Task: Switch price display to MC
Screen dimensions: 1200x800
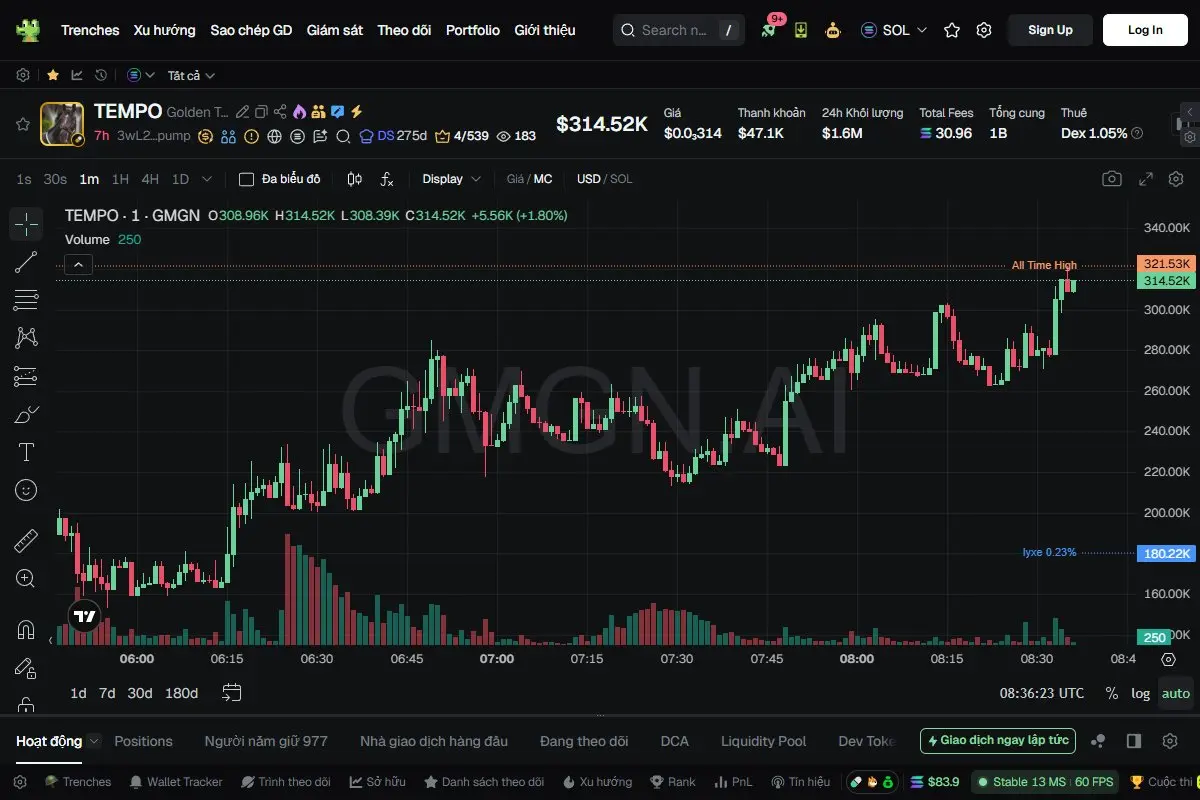Action: pyautogui.click(x=543, y=179)
